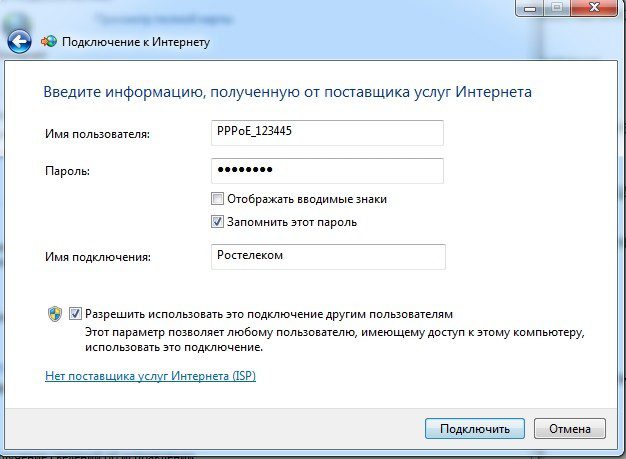Click the connection name field Ростелеком

[328, 257]
